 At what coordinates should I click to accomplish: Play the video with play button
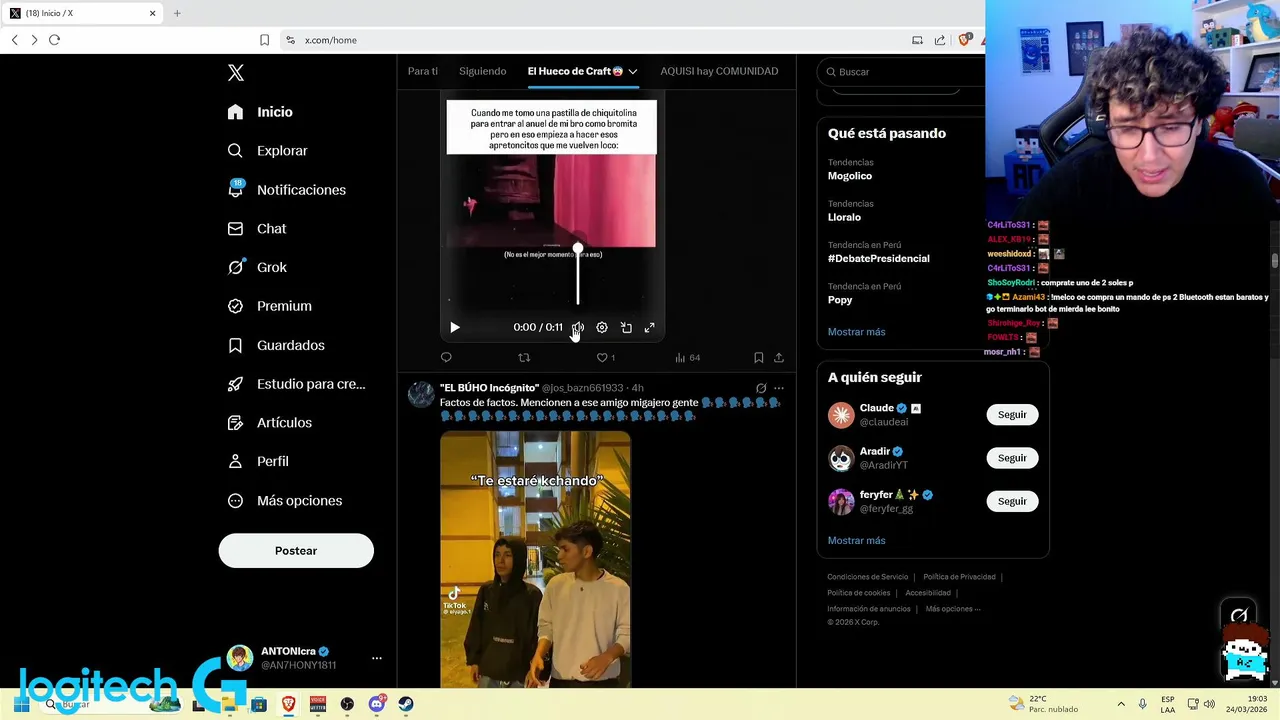(455, 327)
